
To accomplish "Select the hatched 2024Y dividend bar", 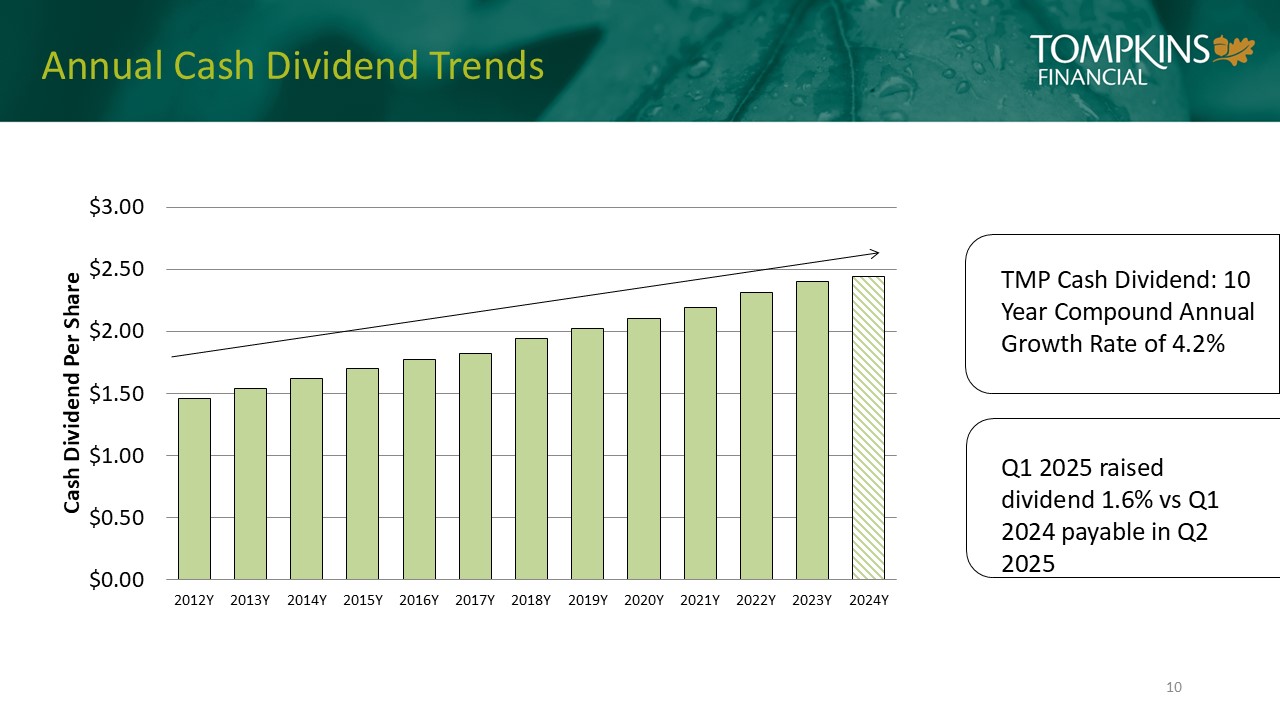I will coord(868,428).
